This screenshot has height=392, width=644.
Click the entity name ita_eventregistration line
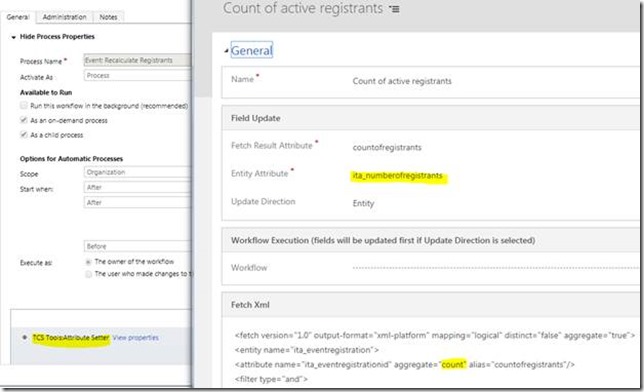tap(307, 350)
